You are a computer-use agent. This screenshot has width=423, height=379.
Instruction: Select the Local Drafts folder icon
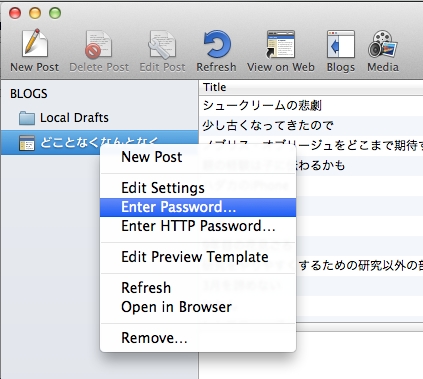[27, 118]
